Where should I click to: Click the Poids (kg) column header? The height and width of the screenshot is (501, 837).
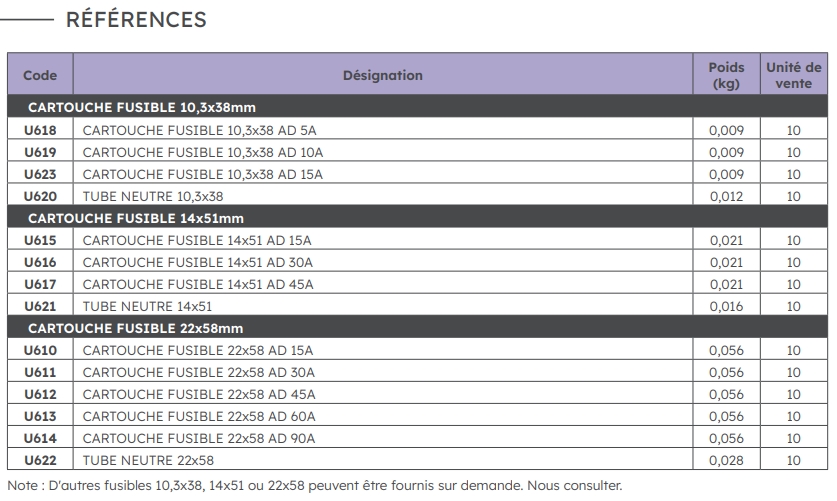pos(726,75)
